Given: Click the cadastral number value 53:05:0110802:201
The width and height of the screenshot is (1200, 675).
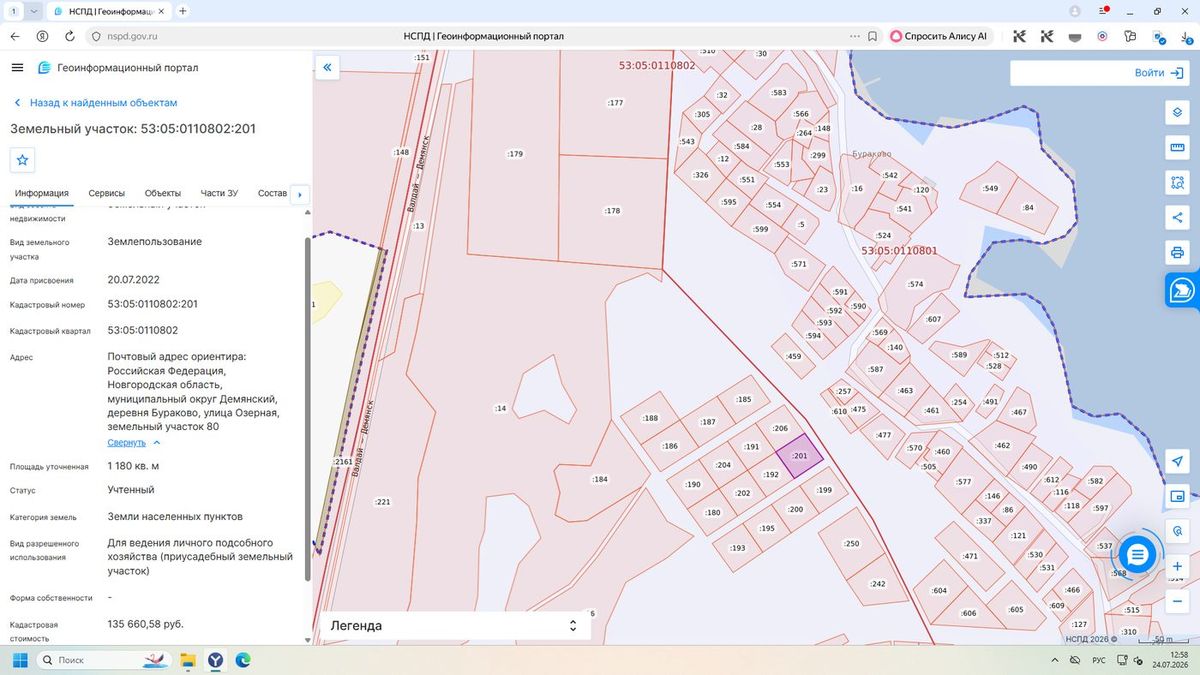Looking at the screenshot, I should [152, 304].
